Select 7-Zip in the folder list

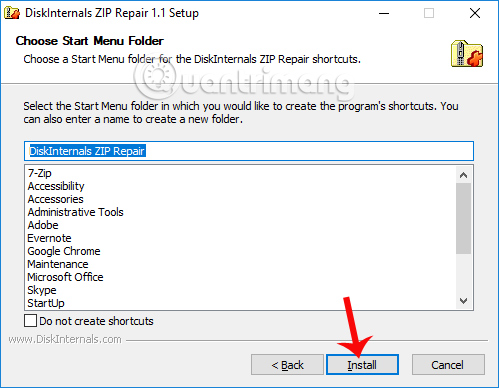40,173
